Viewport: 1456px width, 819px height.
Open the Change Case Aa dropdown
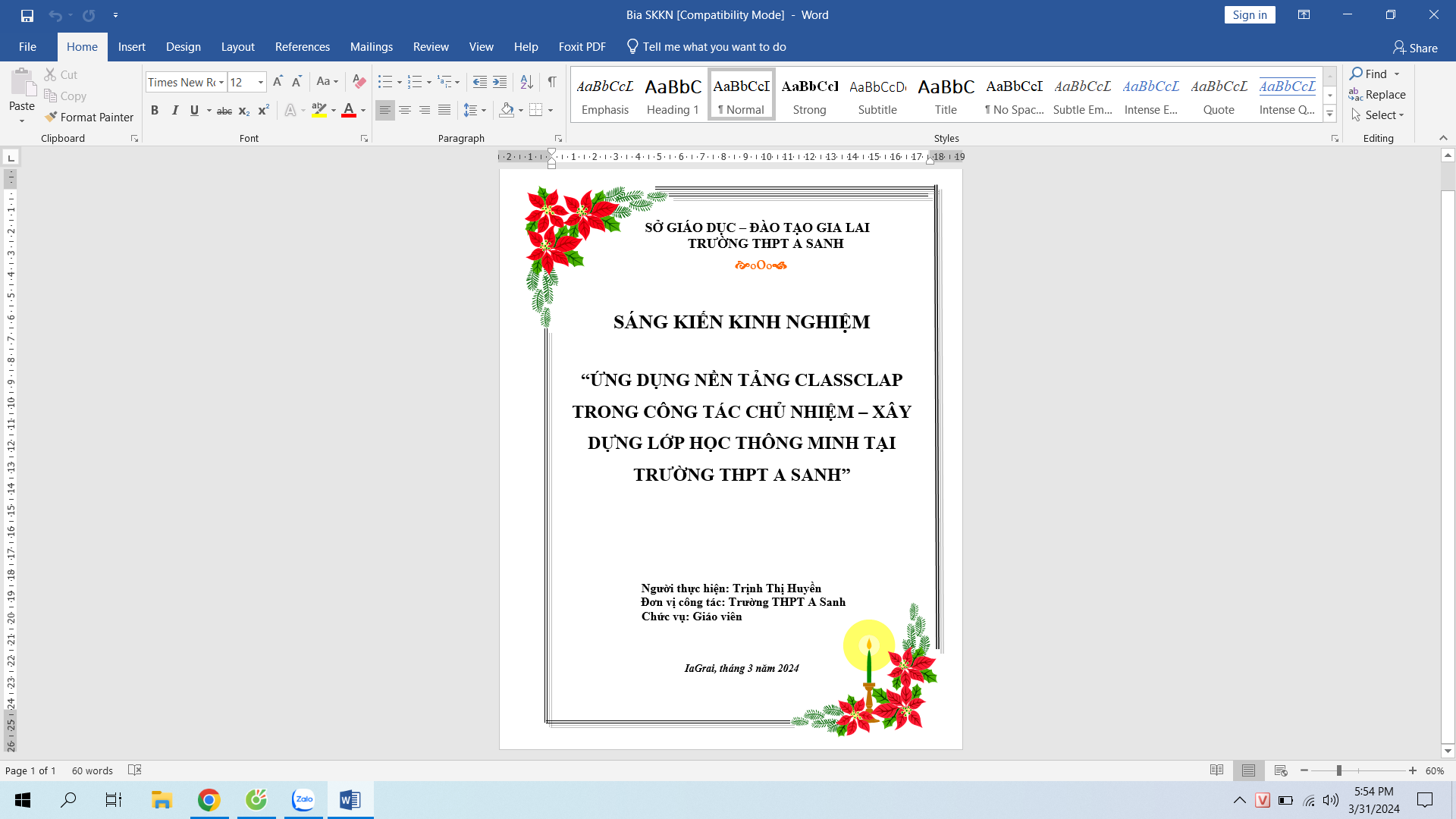tap(328, 82)
